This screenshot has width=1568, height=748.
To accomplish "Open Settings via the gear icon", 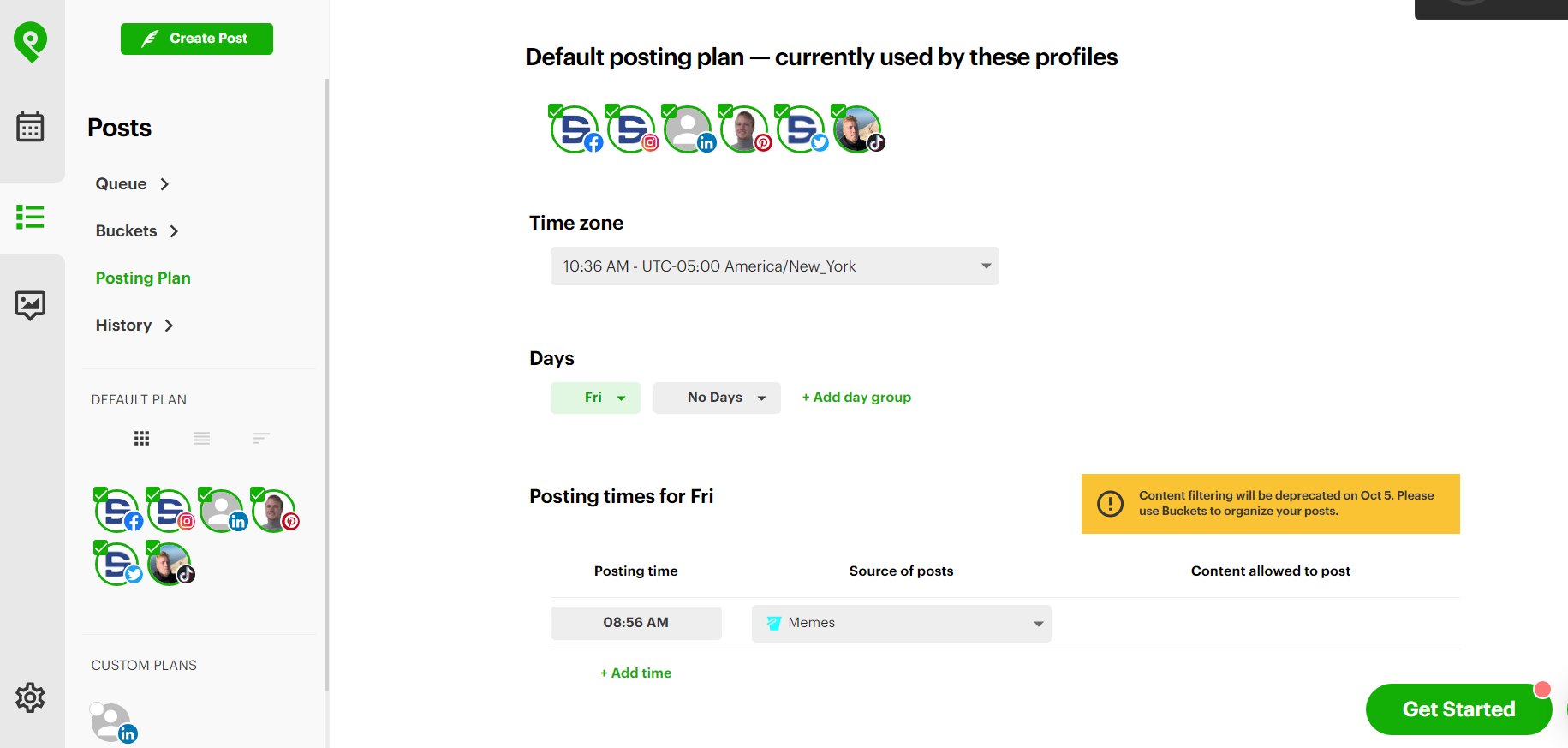I will click(31, 697).
